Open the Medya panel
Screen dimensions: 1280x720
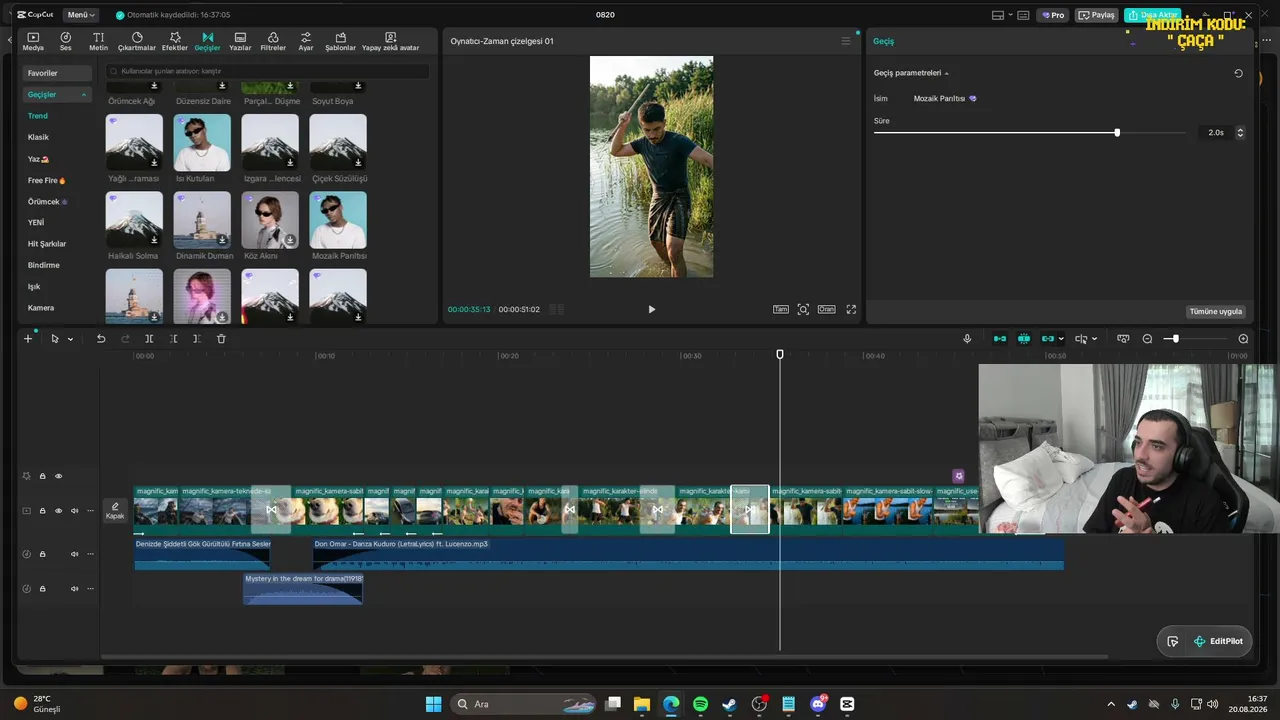(x=33, y=41)
